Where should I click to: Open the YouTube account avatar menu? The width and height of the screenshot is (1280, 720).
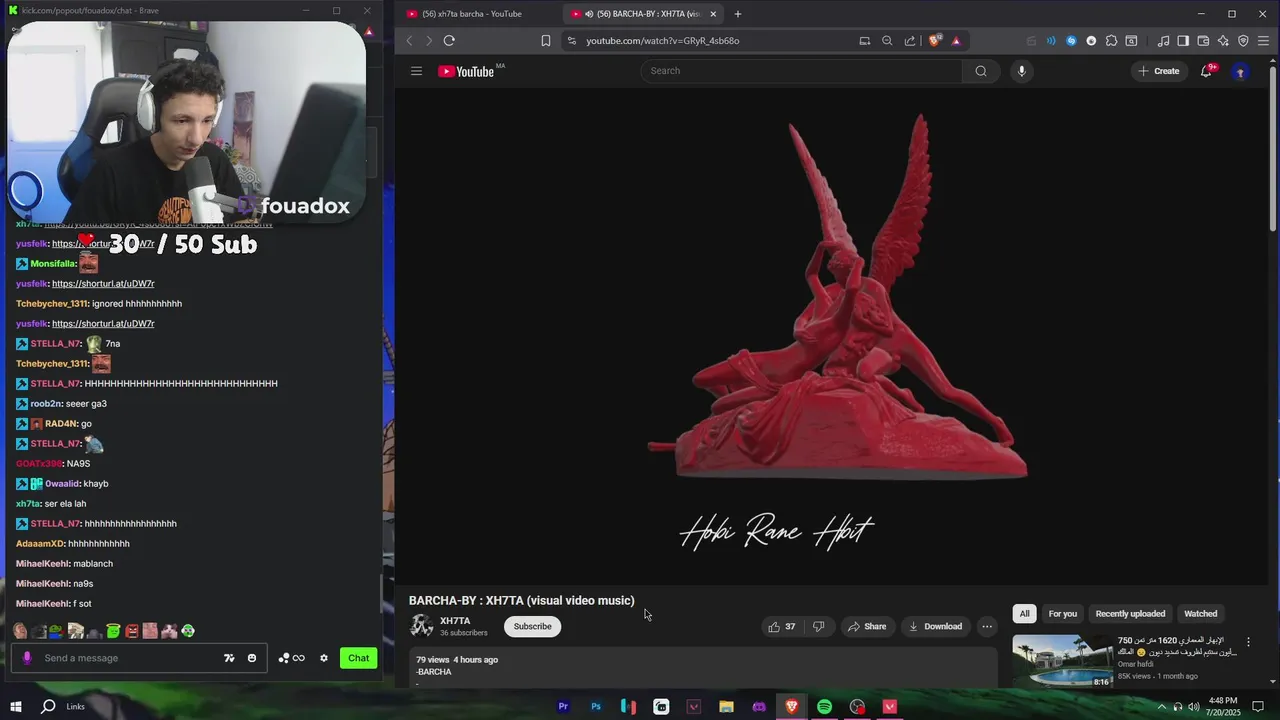[1240, 71]
